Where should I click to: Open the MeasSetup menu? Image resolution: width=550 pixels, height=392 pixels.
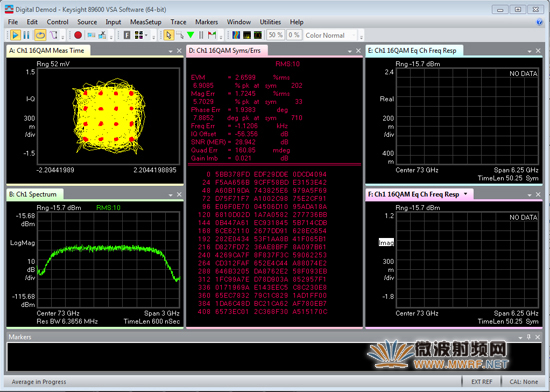[146, 22]
